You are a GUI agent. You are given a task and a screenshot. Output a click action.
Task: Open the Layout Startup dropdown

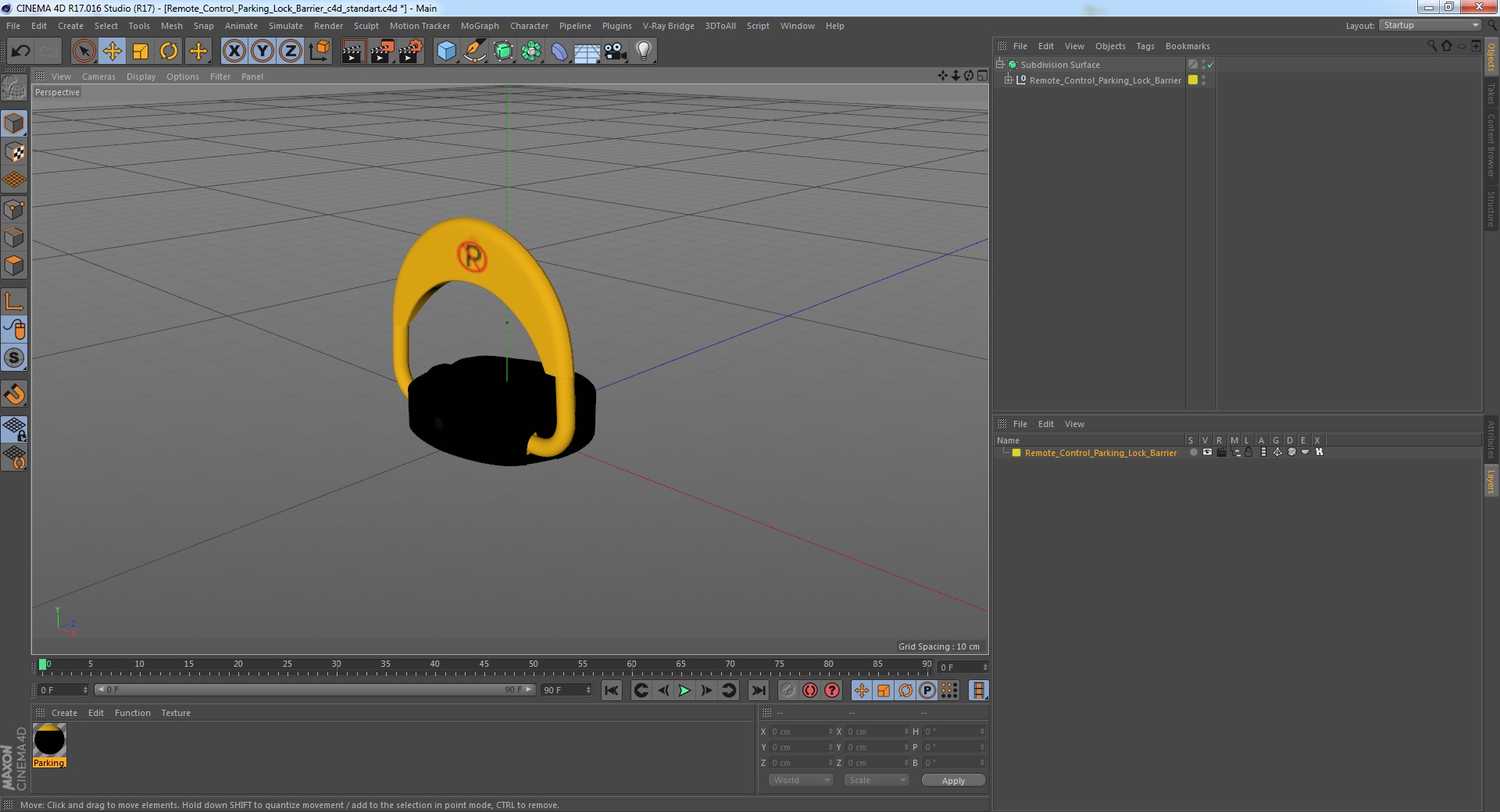[1430, 25]
